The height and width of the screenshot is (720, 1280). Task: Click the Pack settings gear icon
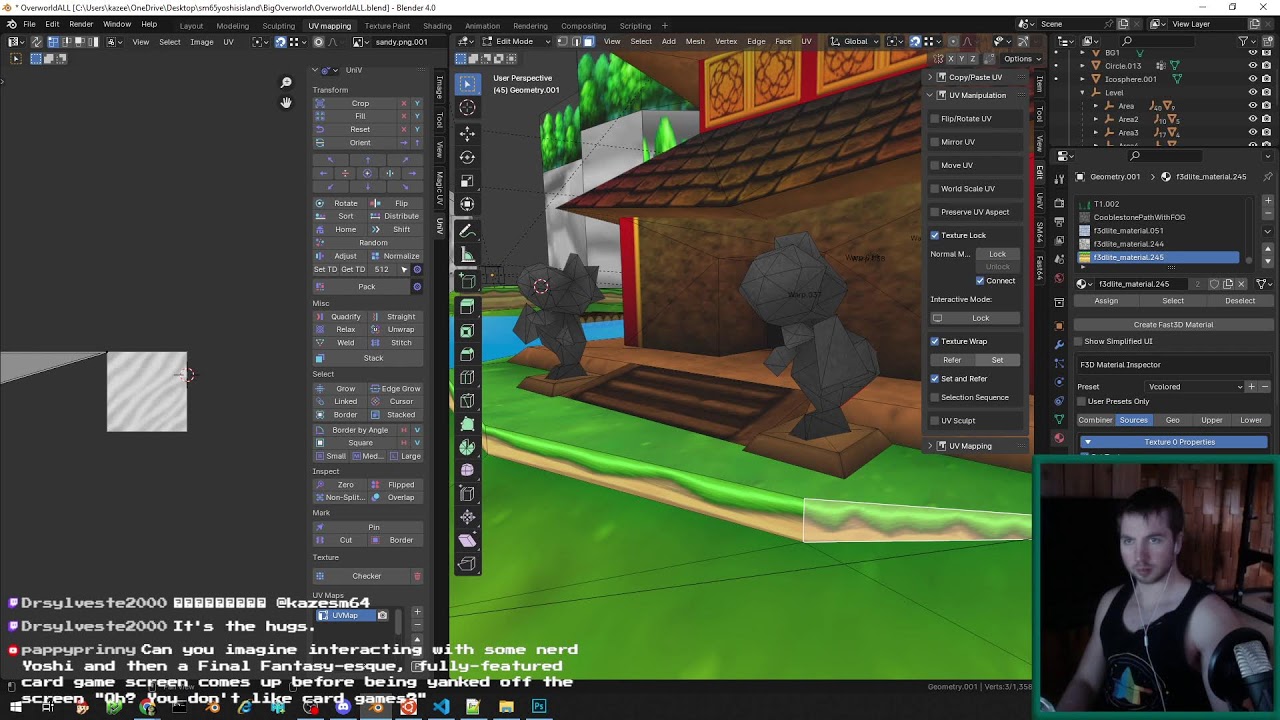(417, 287)
